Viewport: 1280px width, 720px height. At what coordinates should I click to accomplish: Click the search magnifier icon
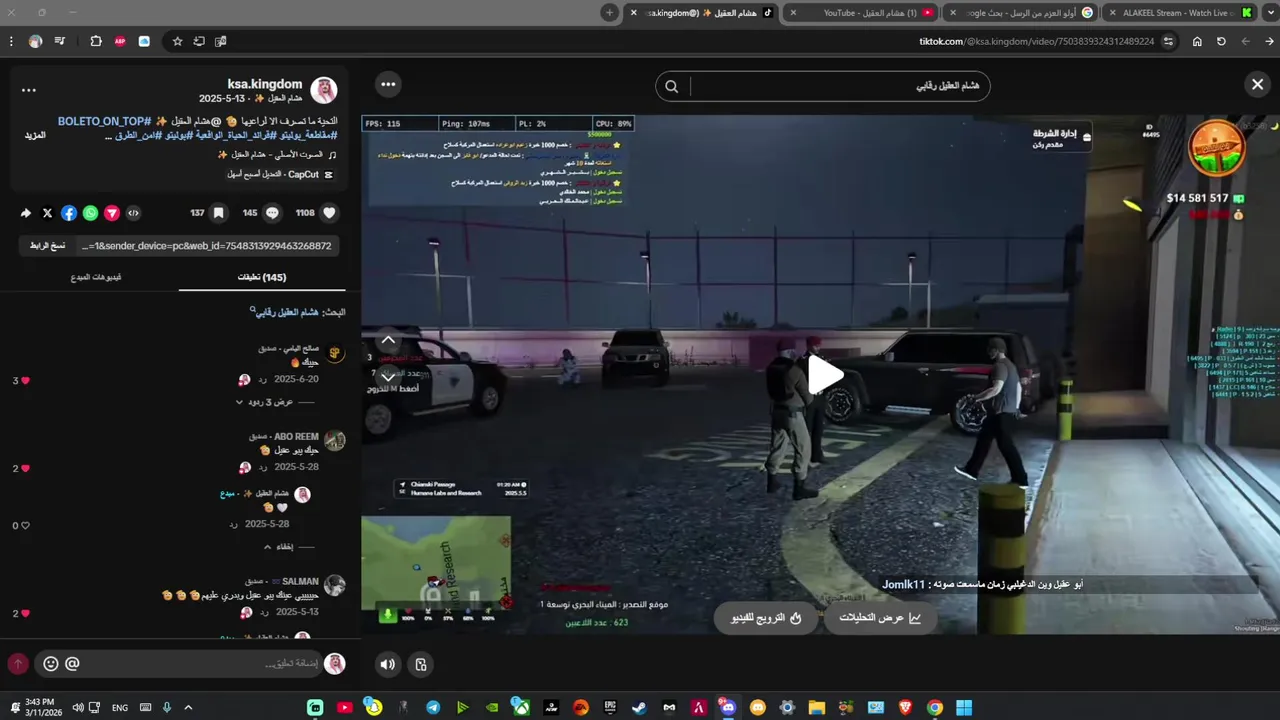pos(672,87)
